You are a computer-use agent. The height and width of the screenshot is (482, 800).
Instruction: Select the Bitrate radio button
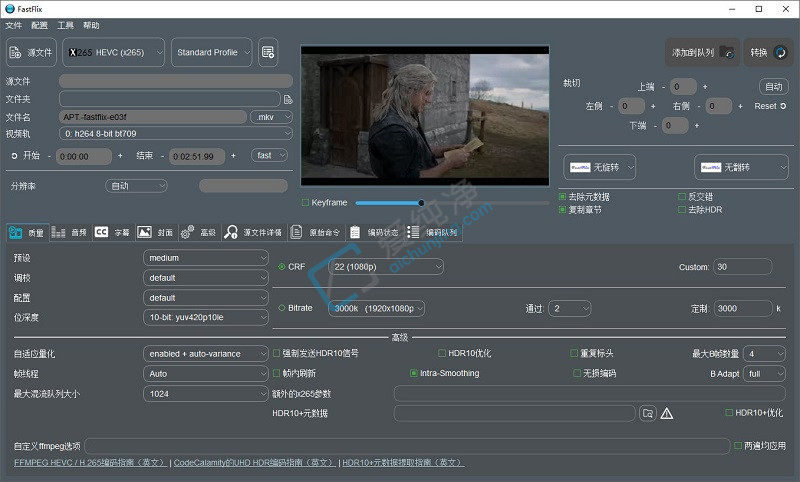click(x=282, y=308)
